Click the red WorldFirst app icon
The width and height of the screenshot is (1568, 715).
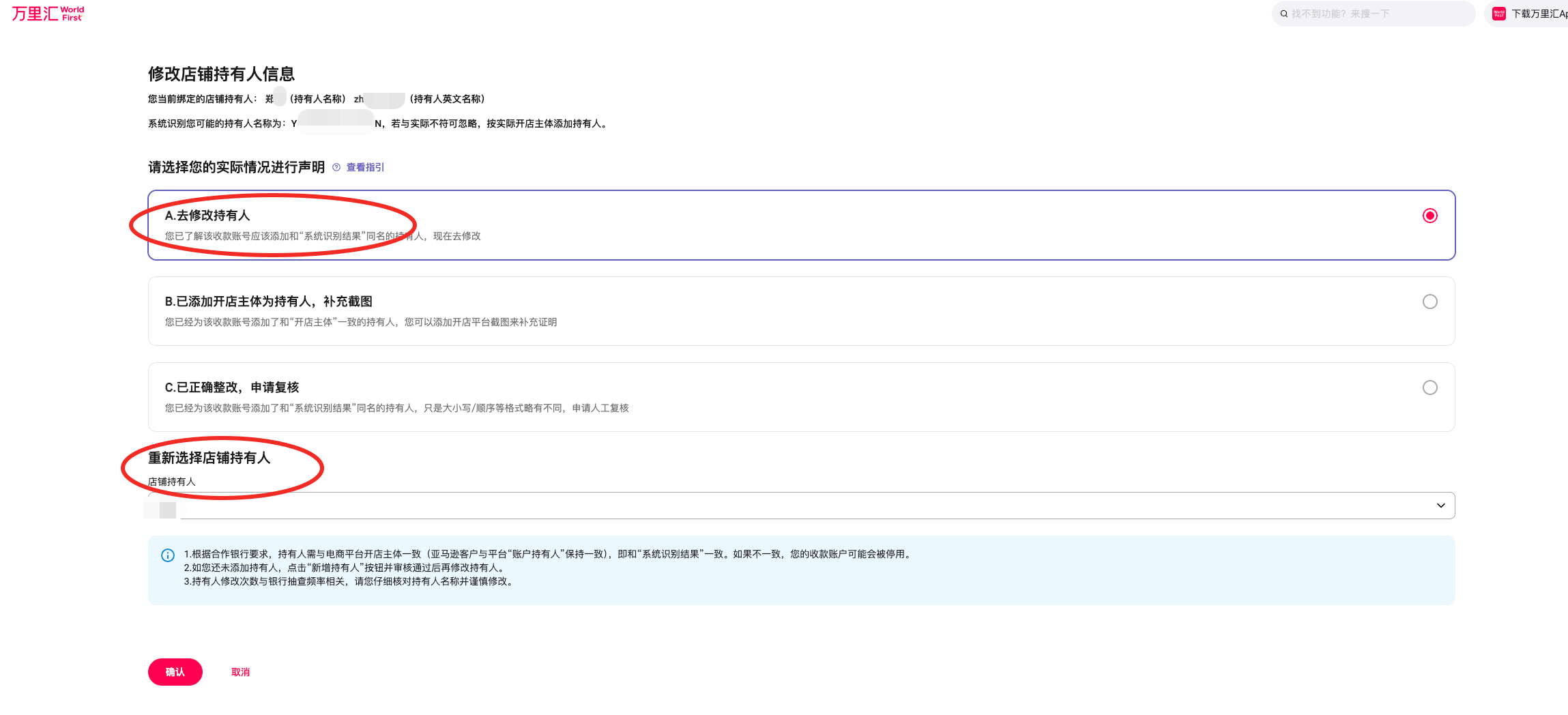point(1499,14)
